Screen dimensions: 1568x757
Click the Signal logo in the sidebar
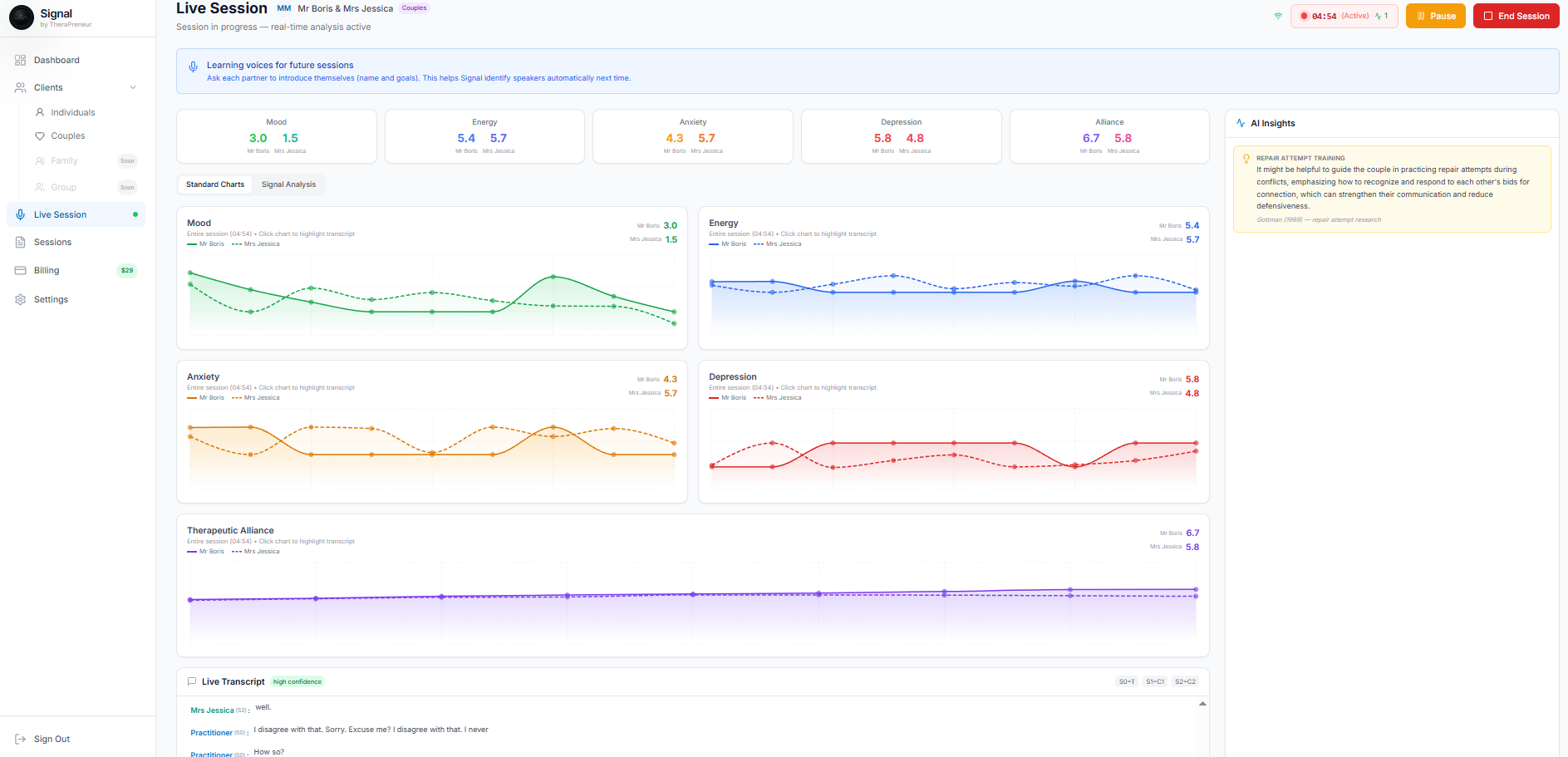click(22, 17)
